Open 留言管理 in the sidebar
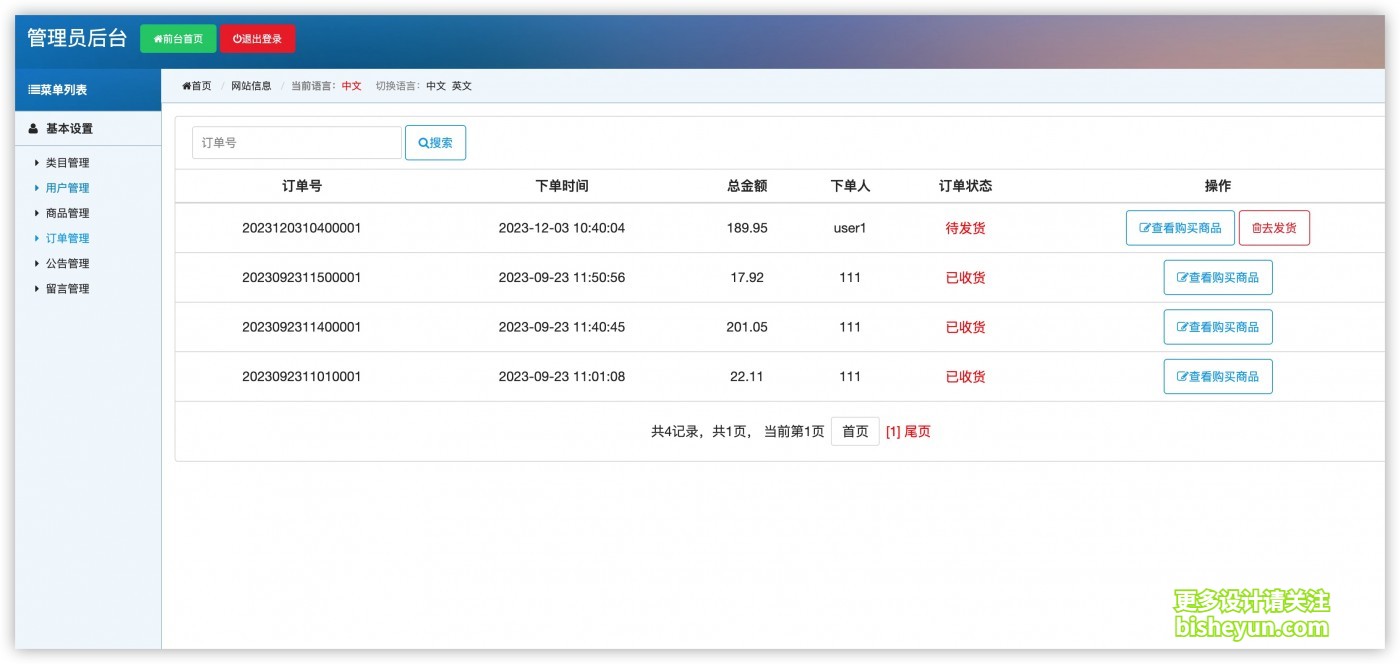Screen dimensions: 1400x664 coord(67,289)
